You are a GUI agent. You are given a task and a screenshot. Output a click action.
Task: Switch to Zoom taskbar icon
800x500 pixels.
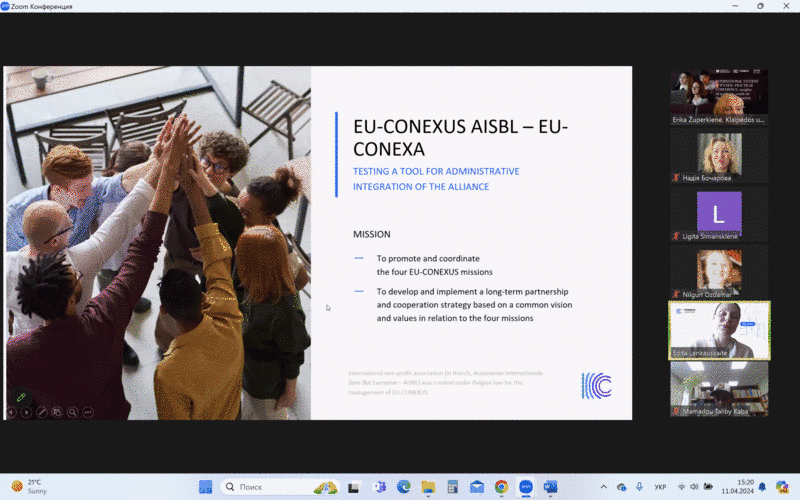coord(526,487)
